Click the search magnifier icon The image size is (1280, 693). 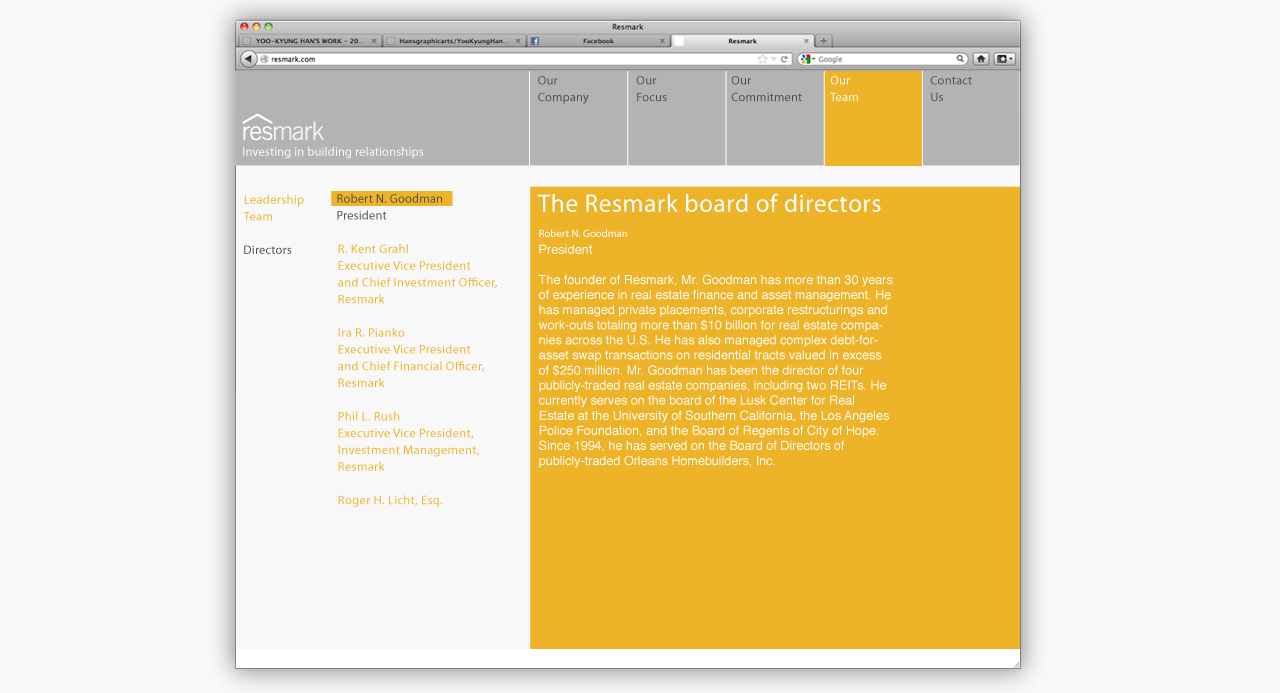960,59
